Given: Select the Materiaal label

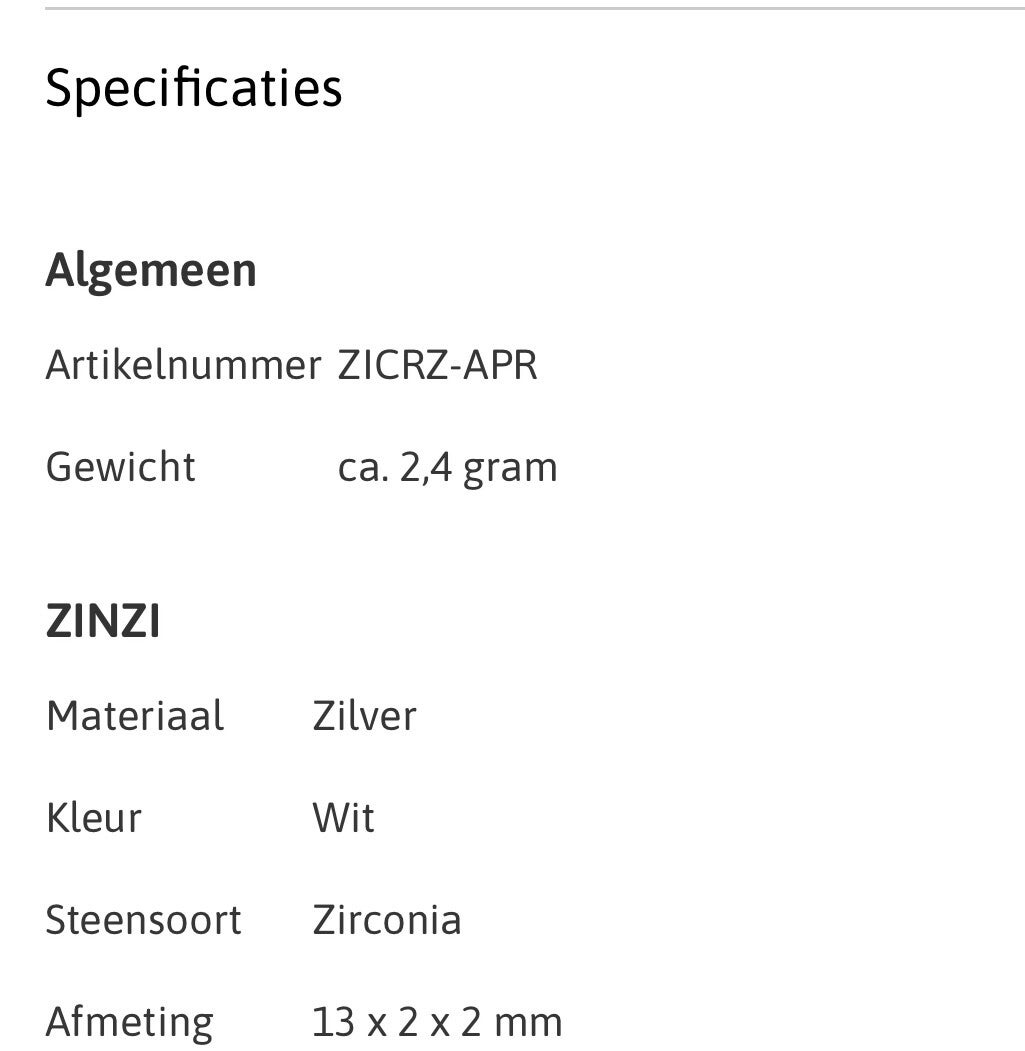Looking at the screenshot, I should coord(135,716).
